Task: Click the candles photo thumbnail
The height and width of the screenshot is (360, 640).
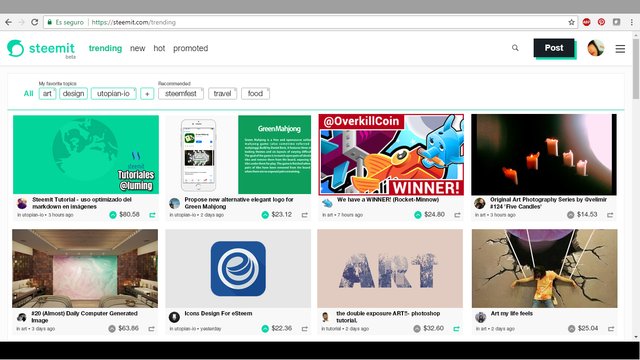Action: [x=544, y=154]
